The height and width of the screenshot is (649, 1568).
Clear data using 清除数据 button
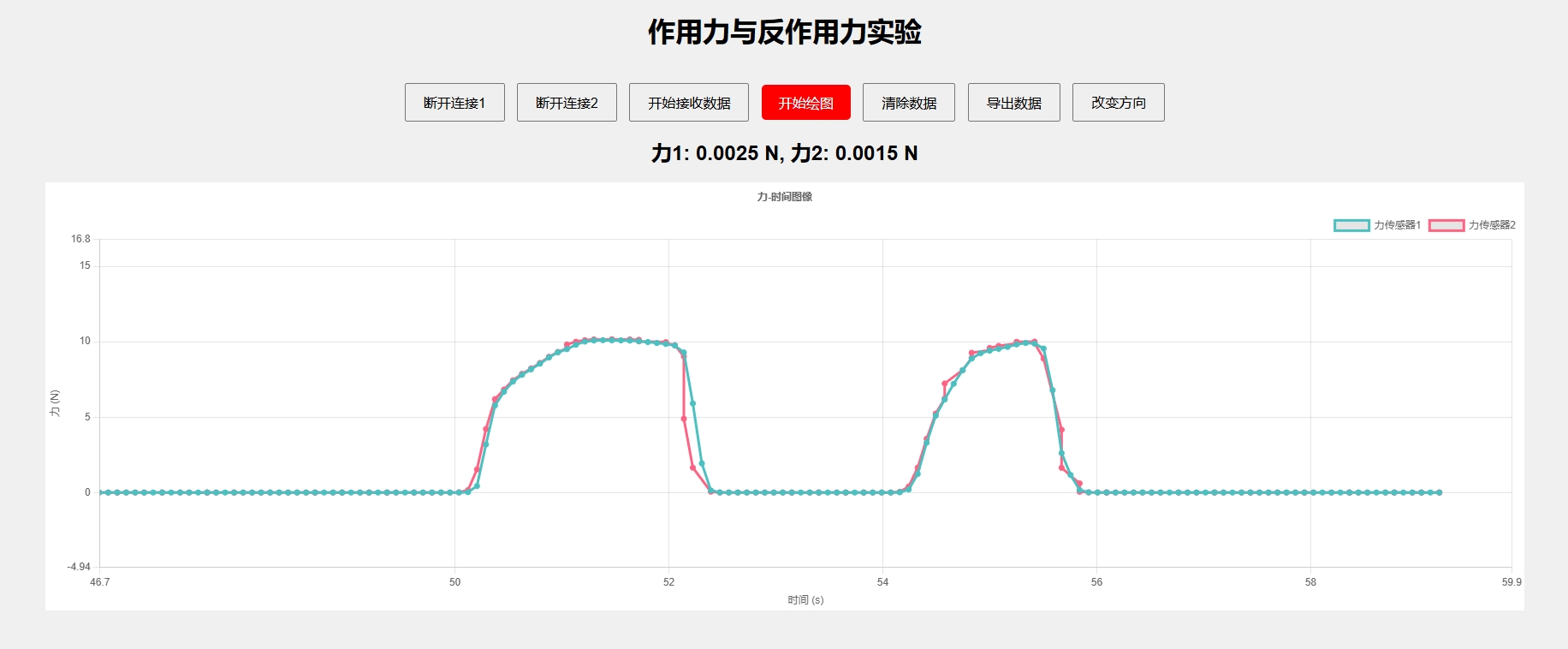pos(908,103)
